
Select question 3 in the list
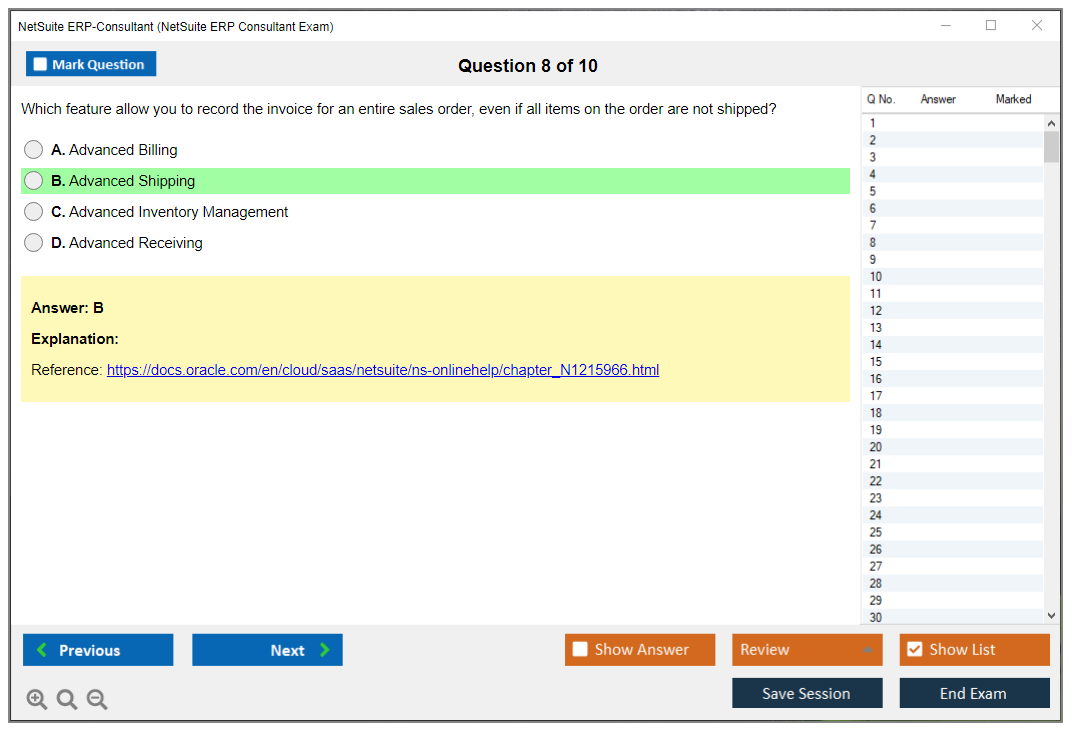952,157
